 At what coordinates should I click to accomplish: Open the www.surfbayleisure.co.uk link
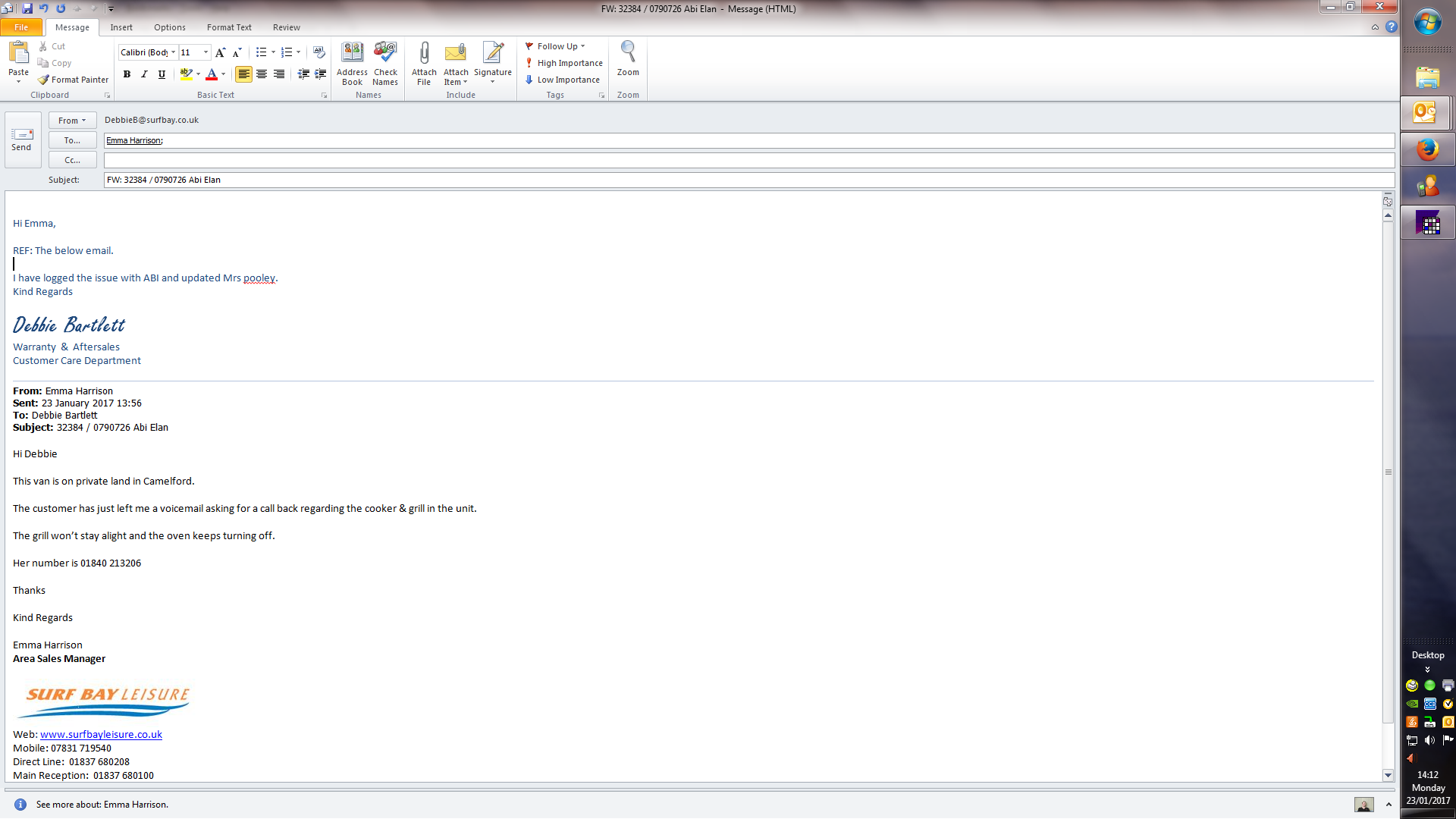(x=101, y=734)
